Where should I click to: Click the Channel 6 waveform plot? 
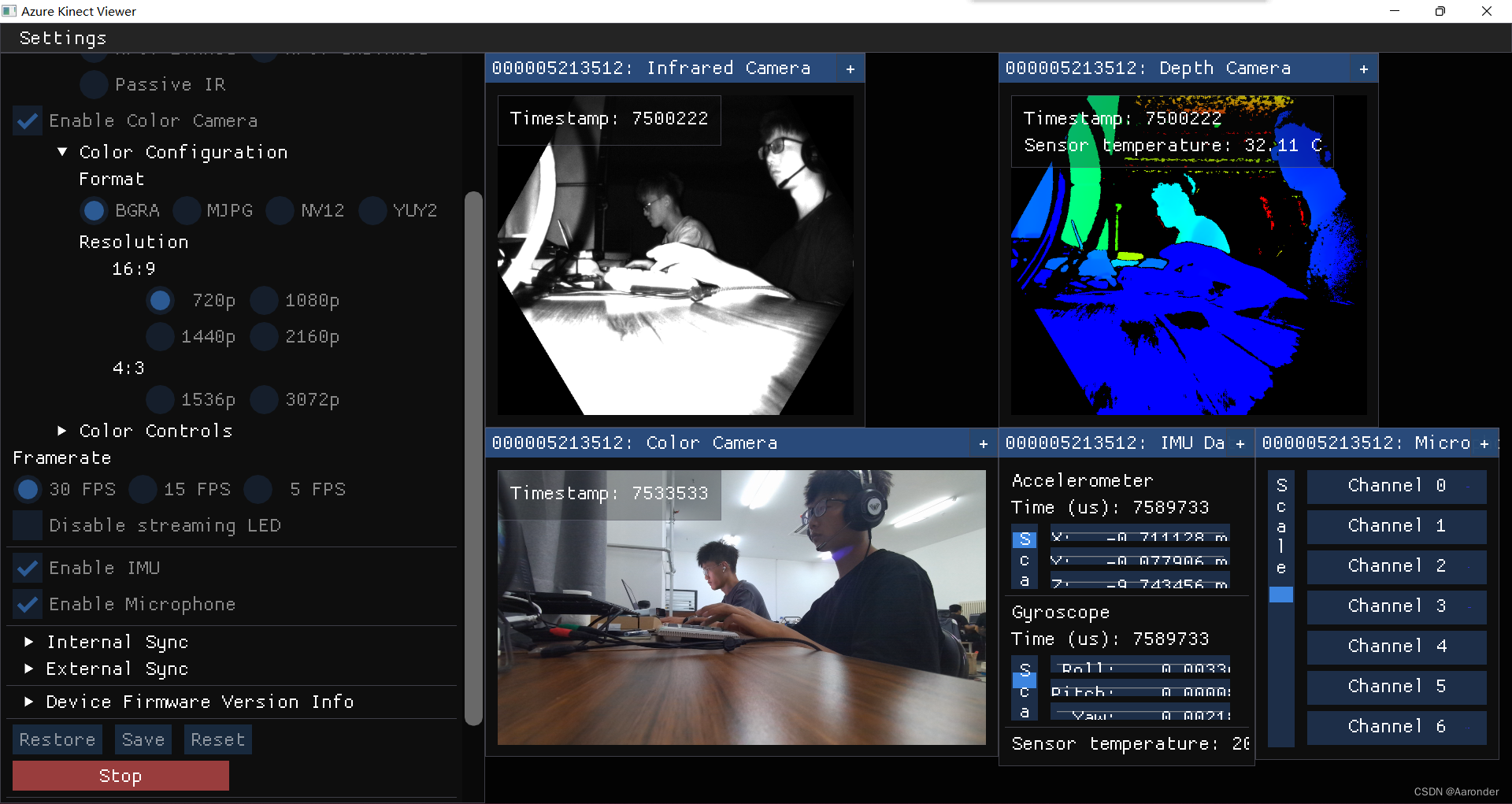point(1397,728)
